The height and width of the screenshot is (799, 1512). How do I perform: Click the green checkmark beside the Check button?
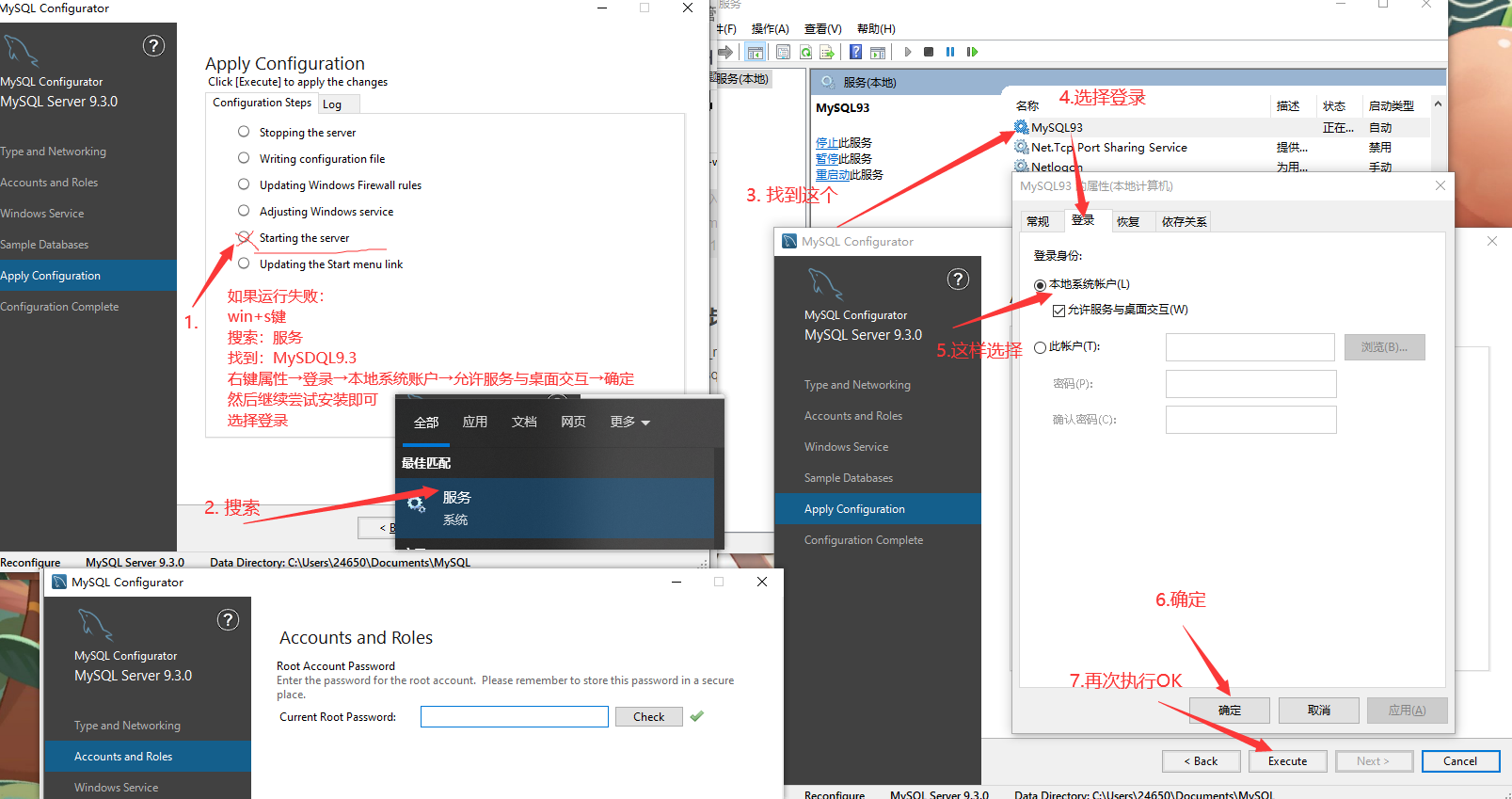click(696, 716)
